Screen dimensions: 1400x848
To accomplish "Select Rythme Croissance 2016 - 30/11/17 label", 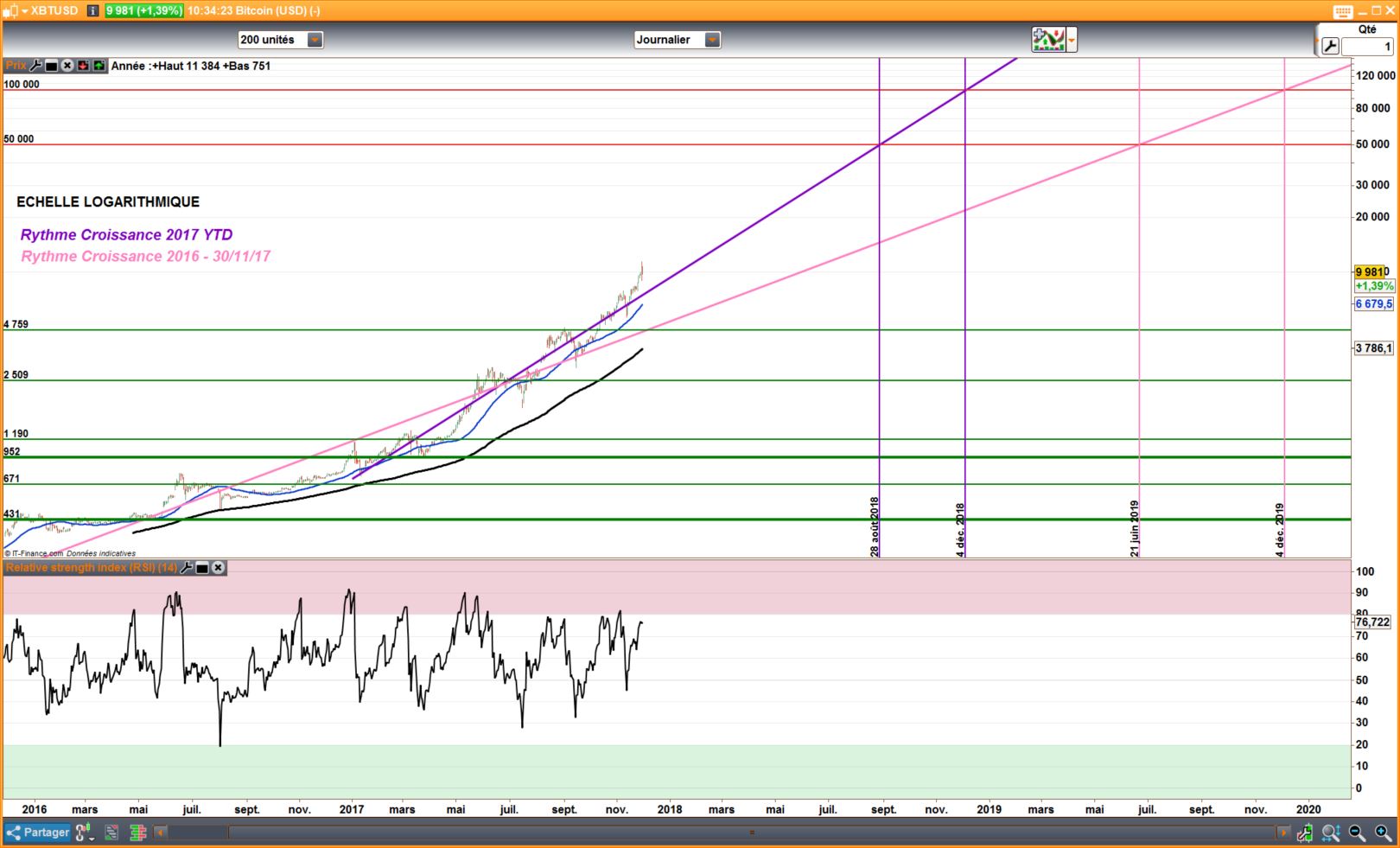I will (145, 256).
